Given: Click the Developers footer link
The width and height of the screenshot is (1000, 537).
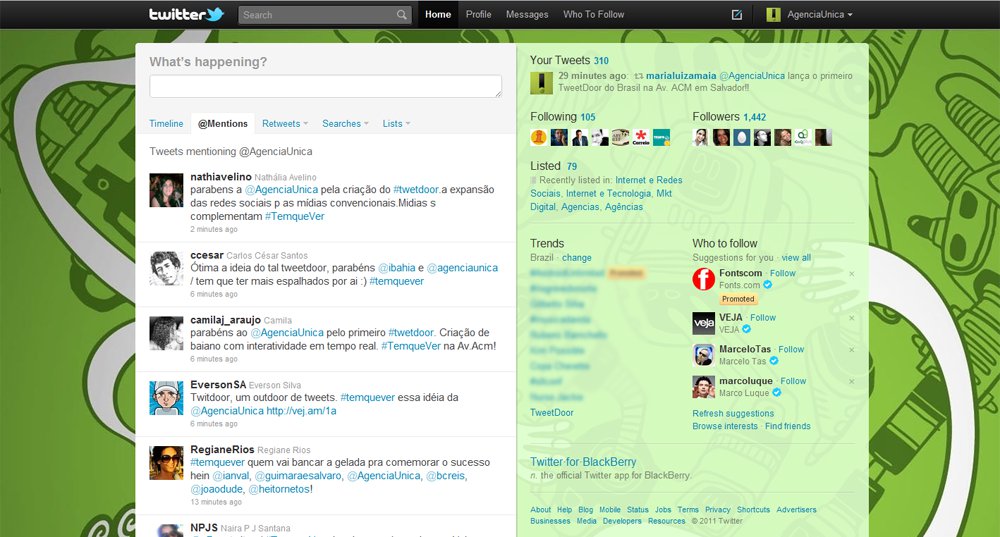Looking at the screenshot, I should [x=622, y=521].
